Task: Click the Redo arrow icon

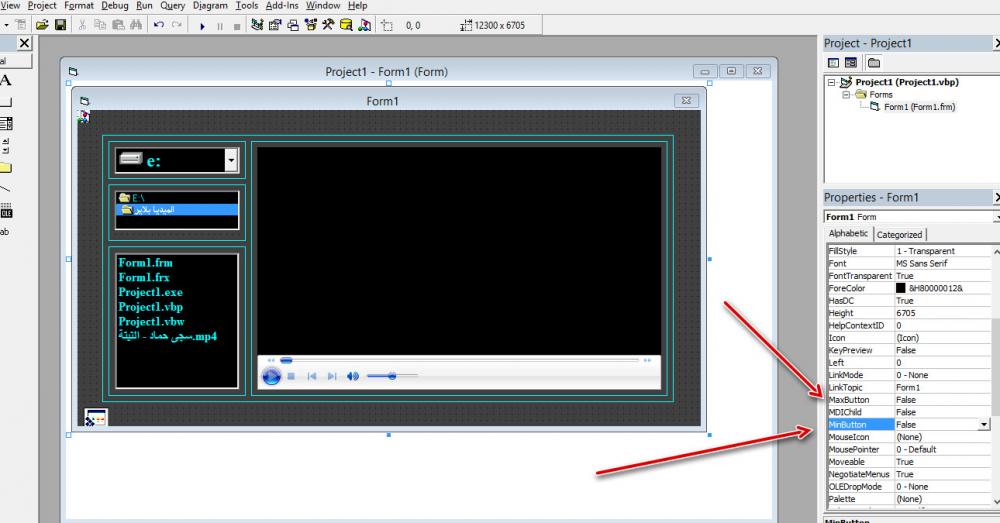Action: pyautogui.click(x=177, y=26)
